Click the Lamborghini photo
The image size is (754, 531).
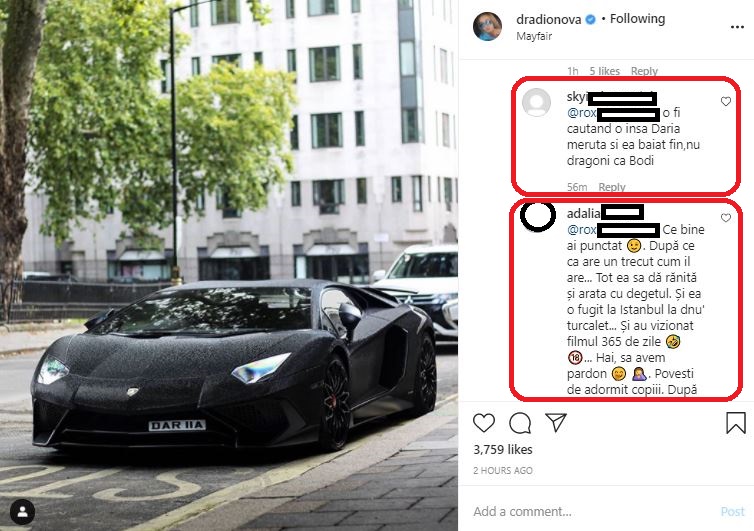click(229, 266)
